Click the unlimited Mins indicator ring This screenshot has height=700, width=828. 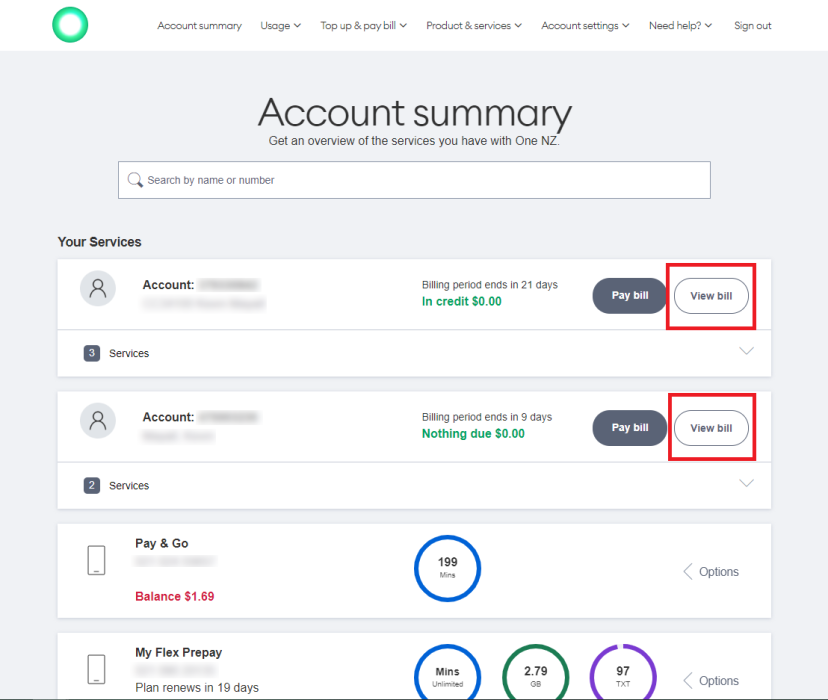(447, 673)
